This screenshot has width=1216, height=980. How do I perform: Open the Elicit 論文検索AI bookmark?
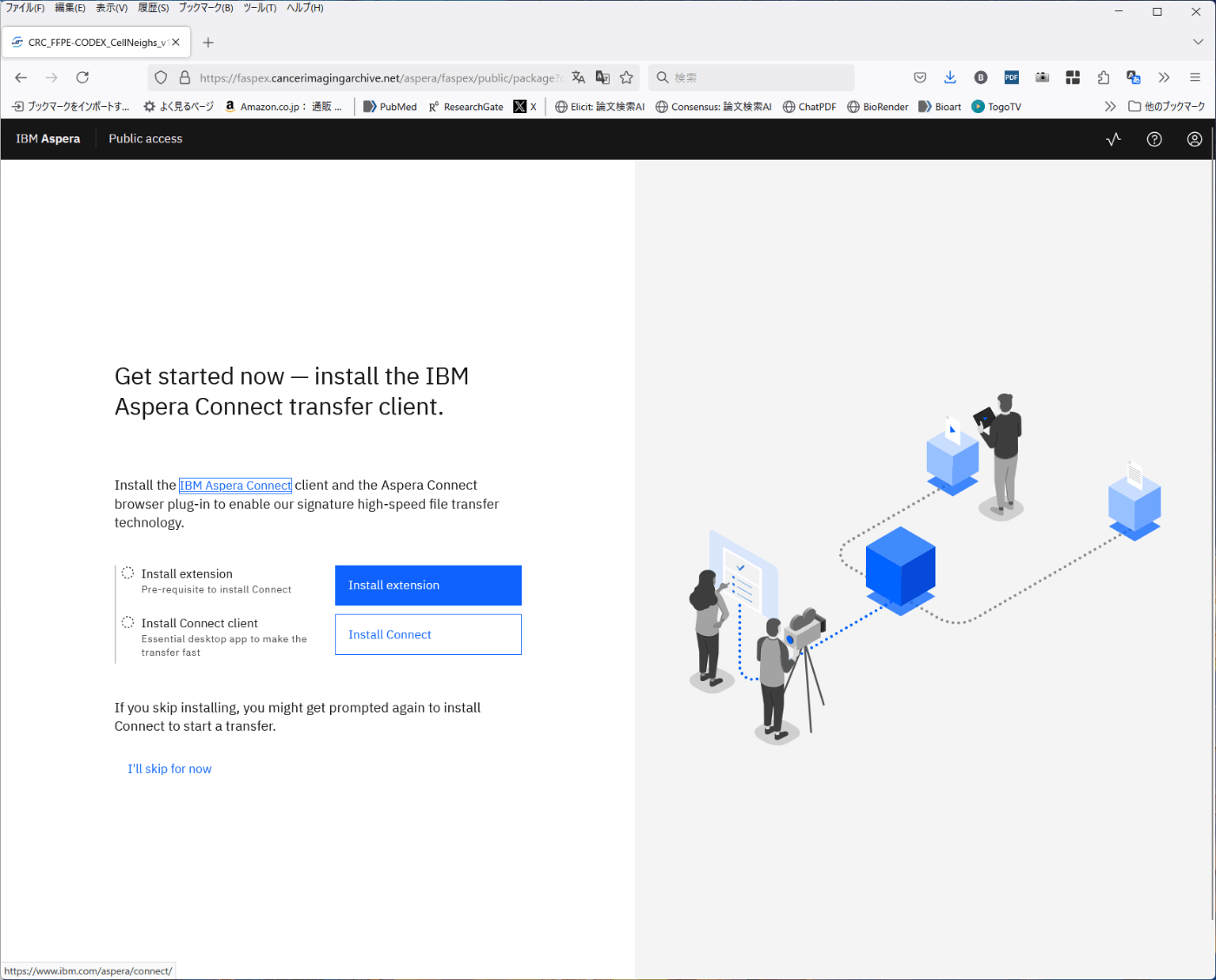tap(599, 107)
